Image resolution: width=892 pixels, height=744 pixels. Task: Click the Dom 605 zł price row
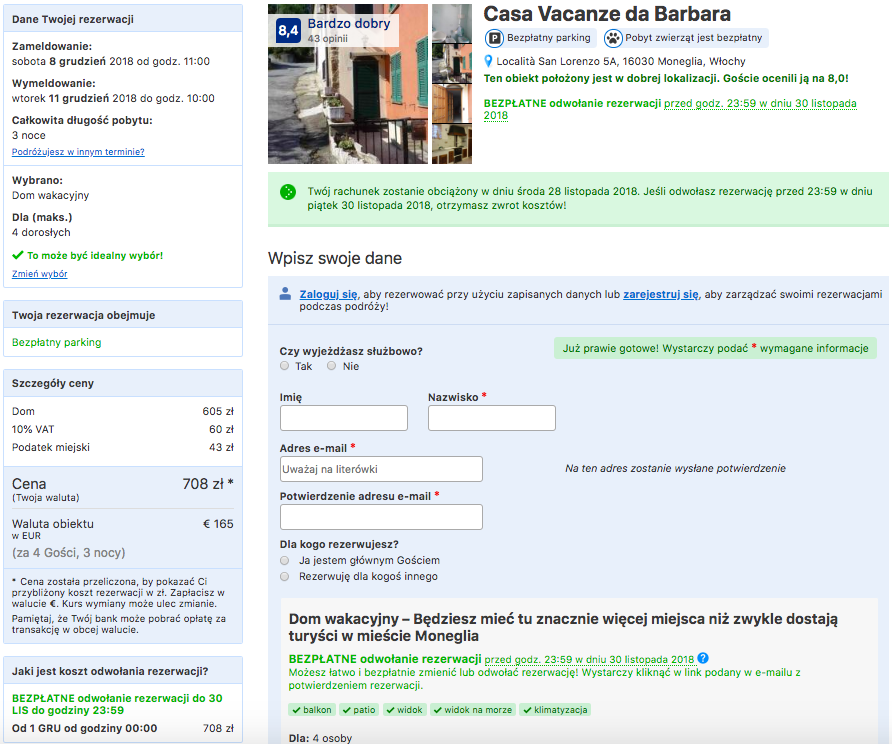pyautogui.click(x=123, y=411)
